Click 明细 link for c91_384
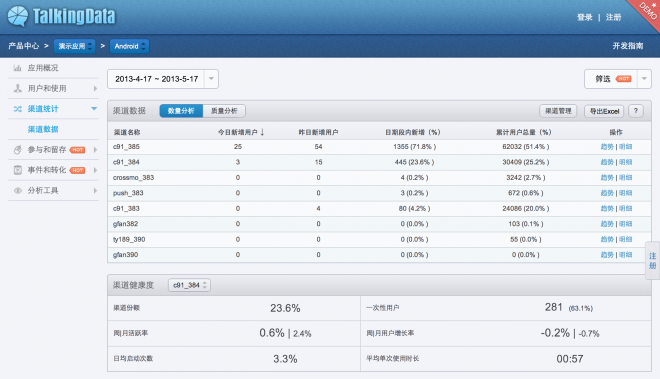The width and height of the screenshot is (660, 379). click(x=625, y=162)
